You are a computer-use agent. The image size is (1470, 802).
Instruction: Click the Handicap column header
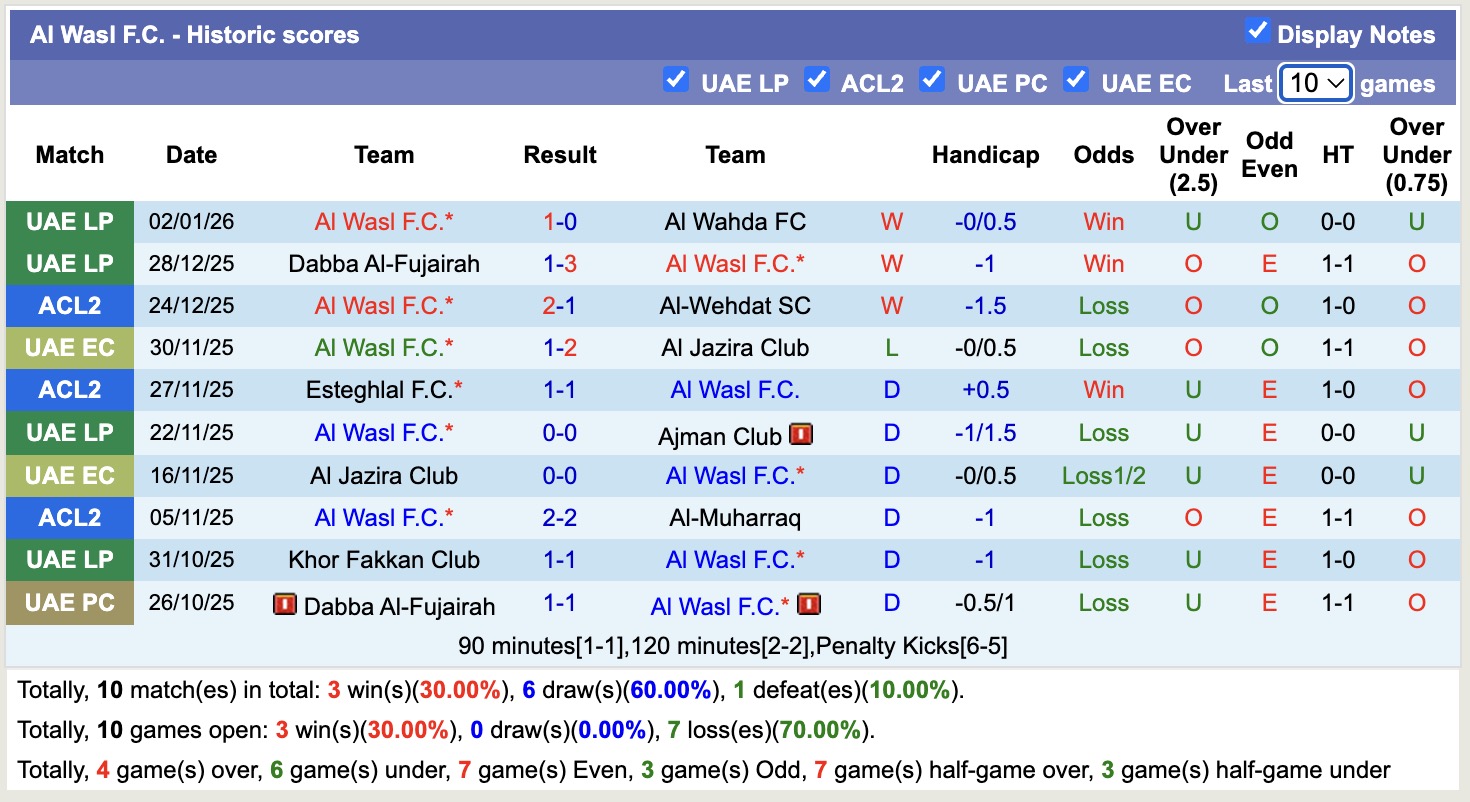[x=986, y=155]
